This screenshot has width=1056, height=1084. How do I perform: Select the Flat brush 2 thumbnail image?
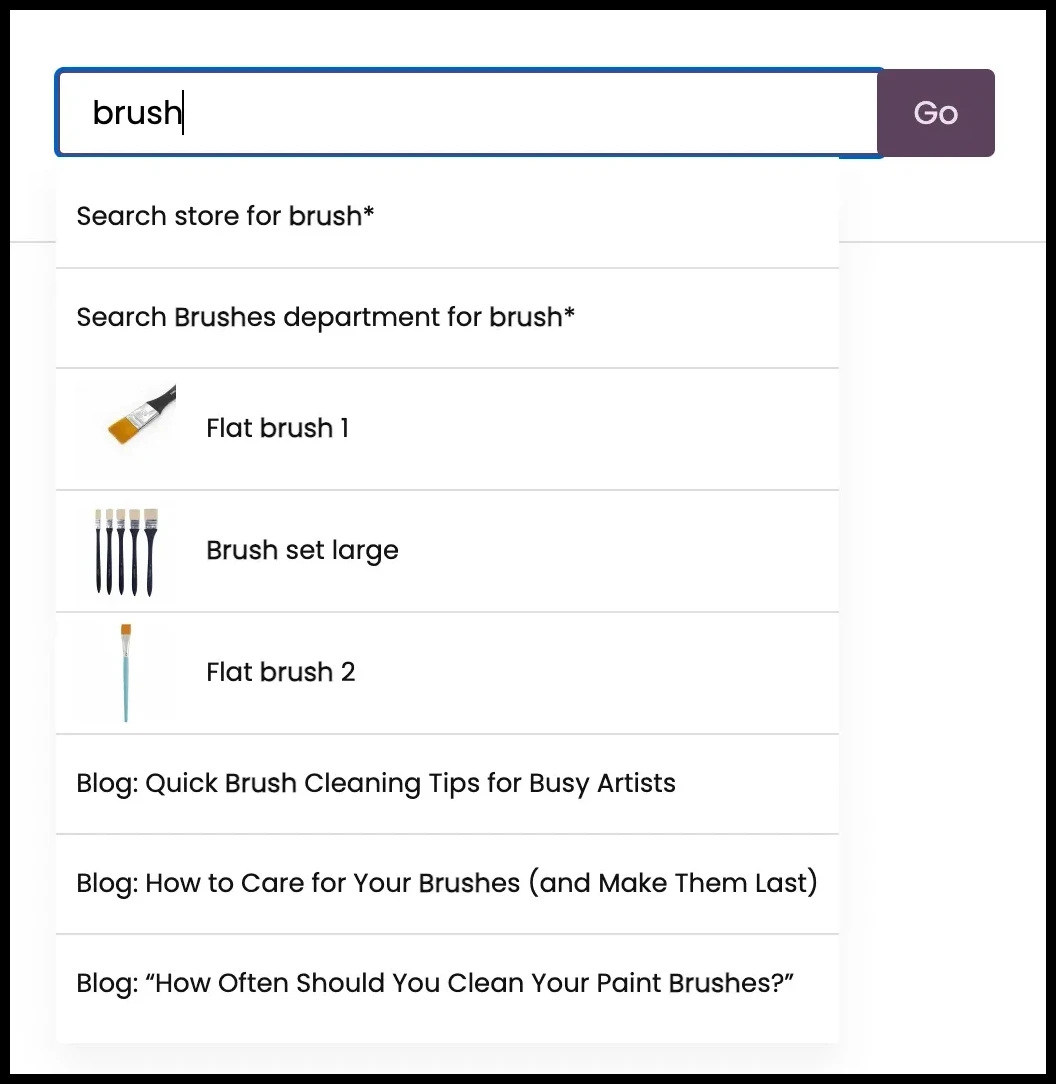click(x=126, y=672)
